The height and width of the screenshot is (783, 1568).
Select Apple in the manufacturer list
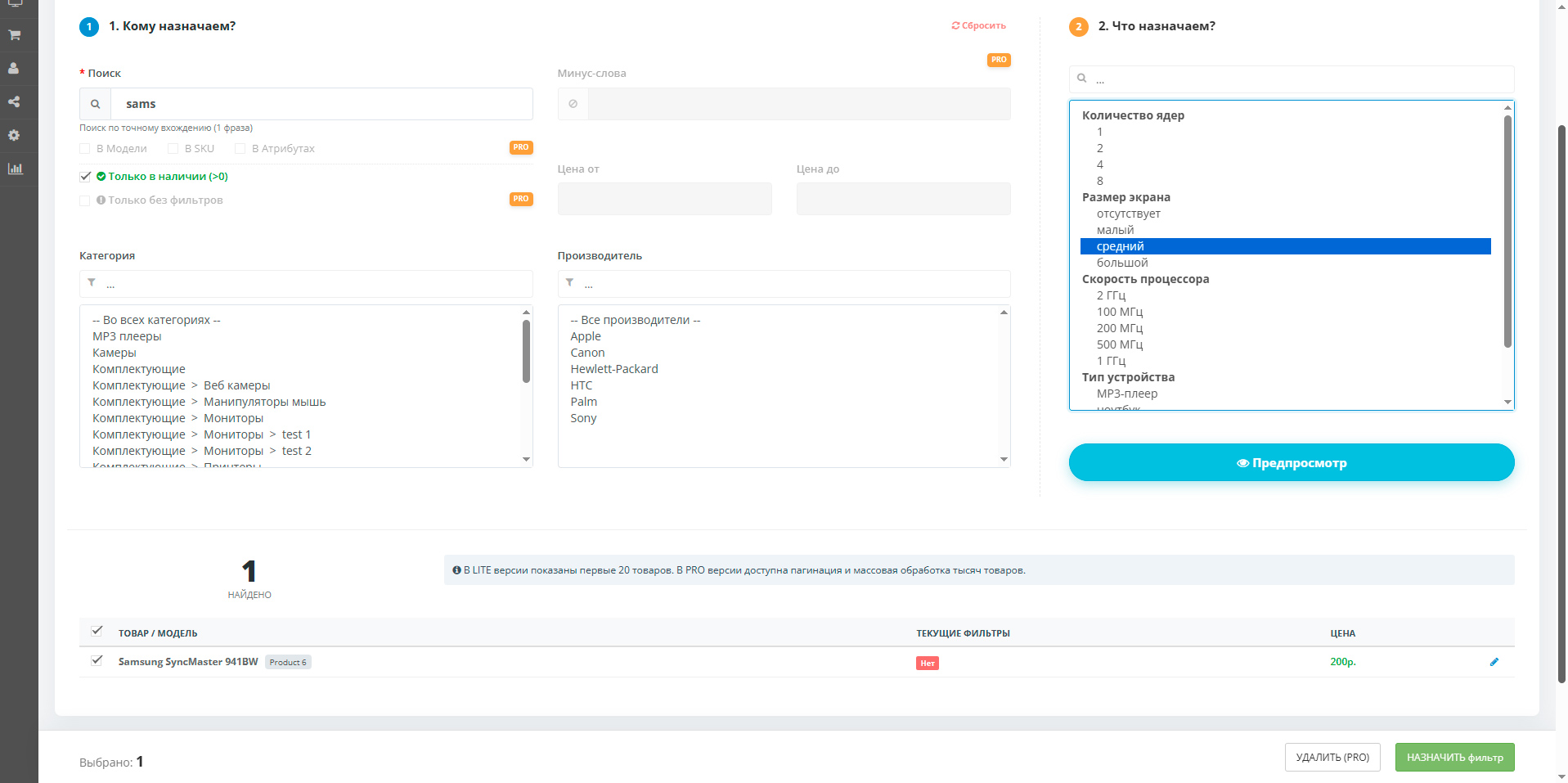586,336
